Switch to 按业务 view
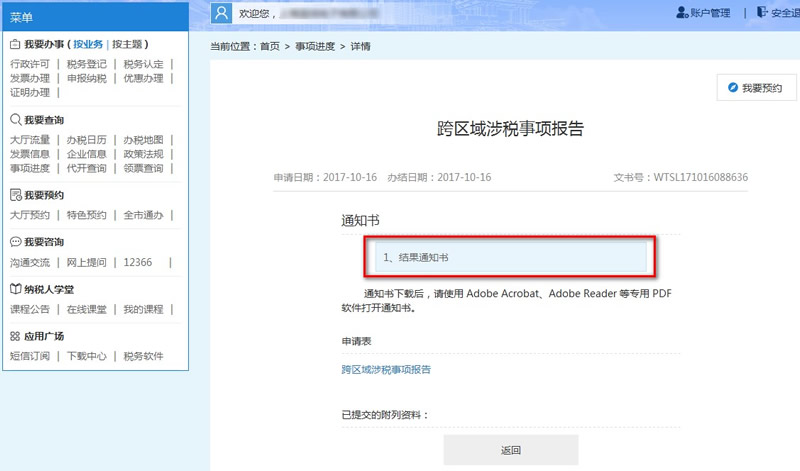This screenshot has width=800, height=471. 87,45
